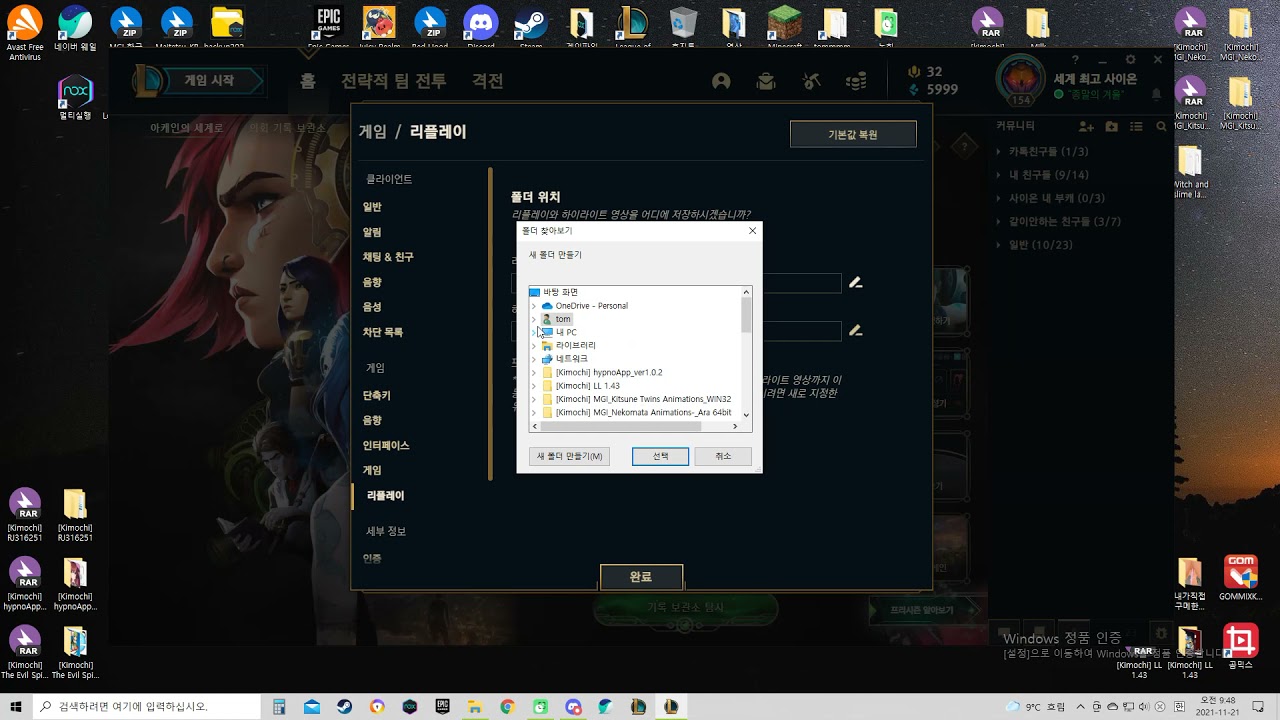Image resolution: width=1280 pixels, height=720 pixels.
Task: Expand the [Kimochi] LL 1.43 folder node
Action: [534, 386]
